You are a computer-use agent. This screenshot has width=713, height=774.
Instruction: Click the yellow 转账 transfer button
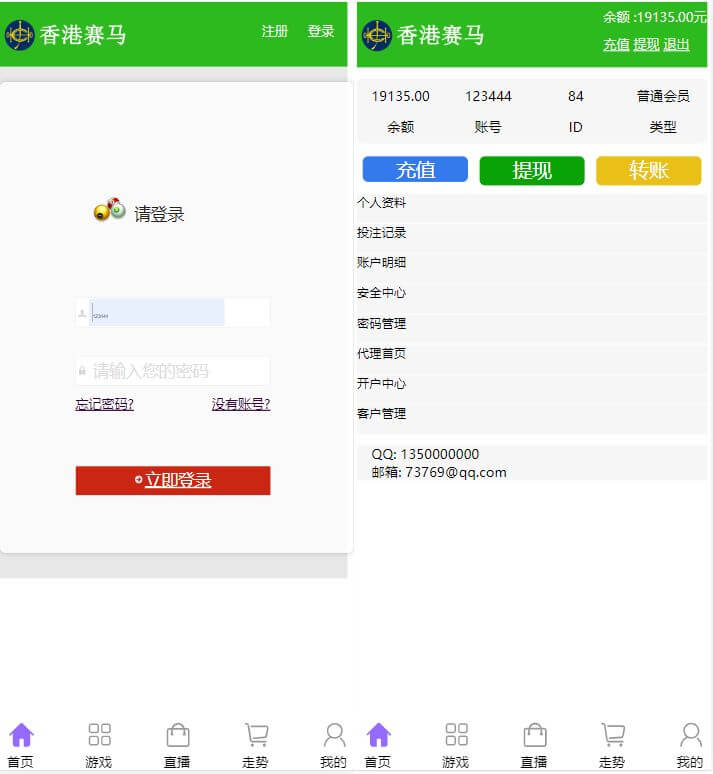(648, 170)
